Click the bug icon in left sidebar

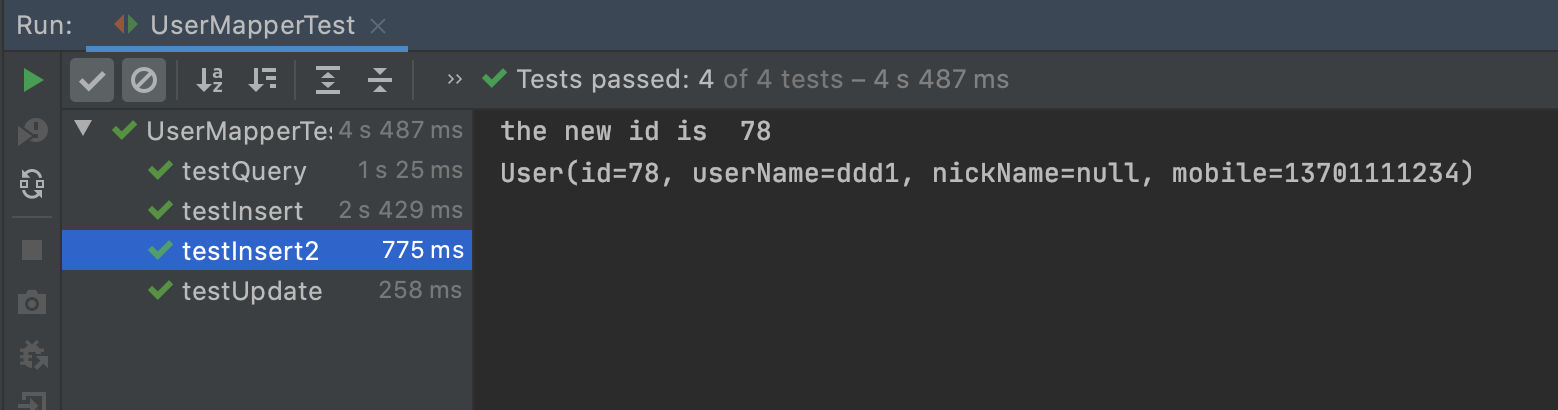33,354
